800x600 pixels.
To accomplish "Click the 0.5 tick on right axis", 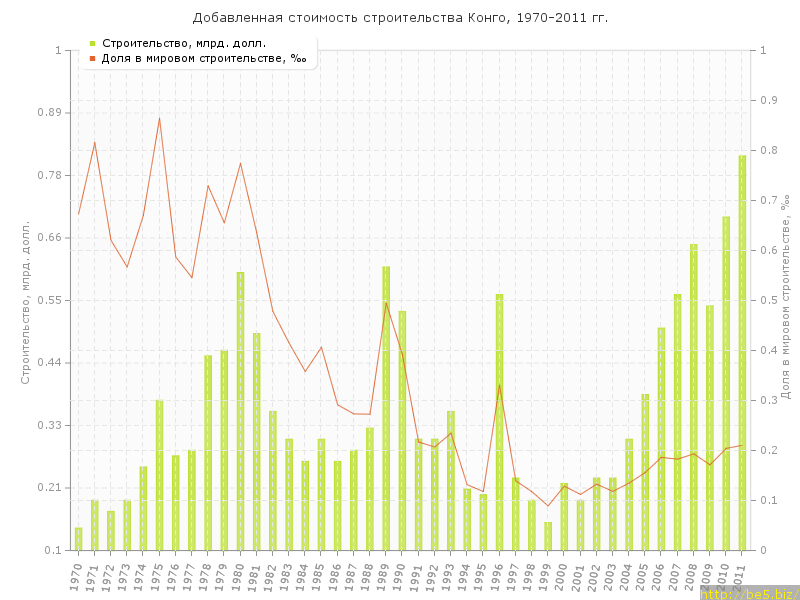I will (x=768, y=300).
